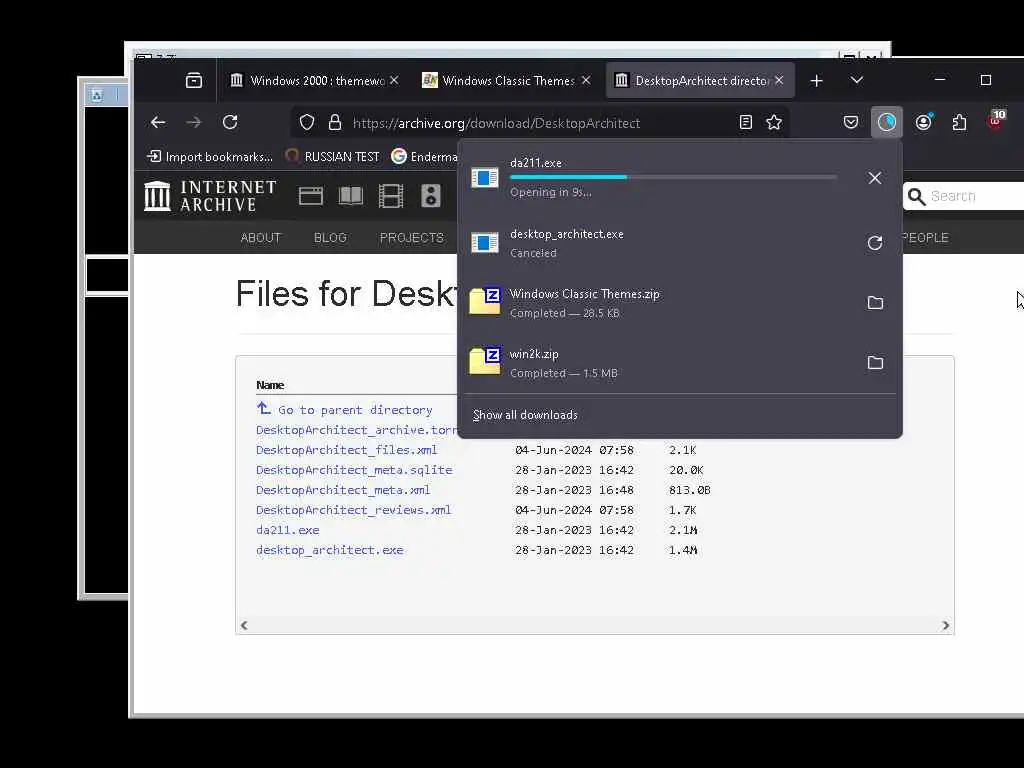The image size is (1024, 768).
Task: Open Import bookmarks bookmark
Action: 210,157
